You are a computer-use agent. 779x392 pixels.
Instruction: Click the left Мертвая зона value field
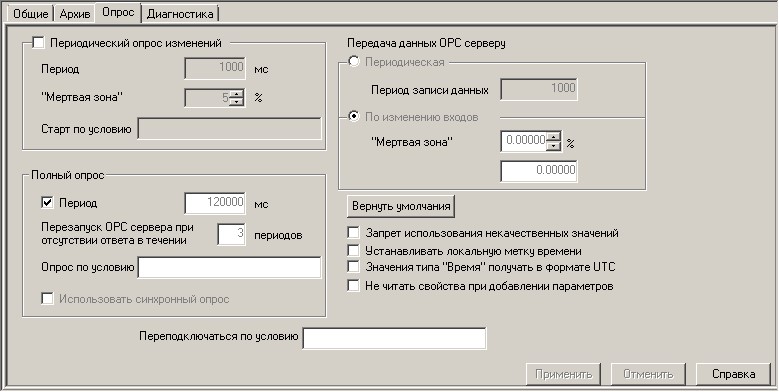(x=208, y=98)
